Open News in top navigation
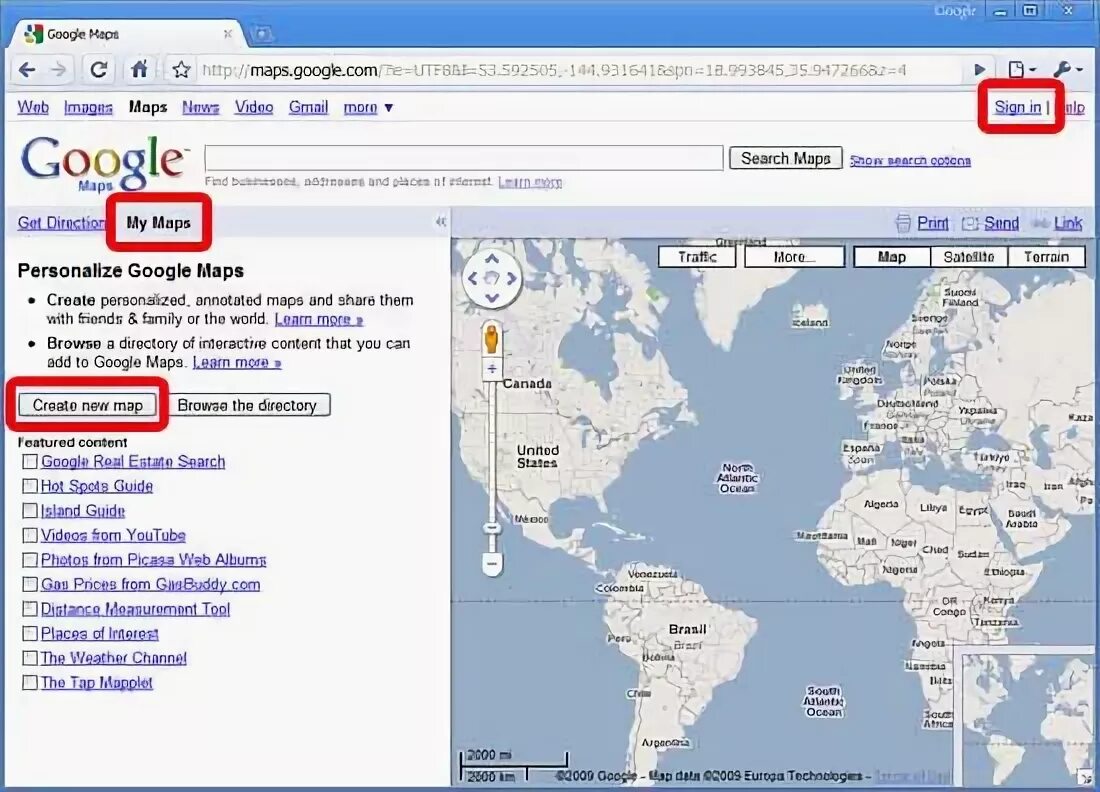1100x792 pixels. pyautogui.click(x=201, y=107)
